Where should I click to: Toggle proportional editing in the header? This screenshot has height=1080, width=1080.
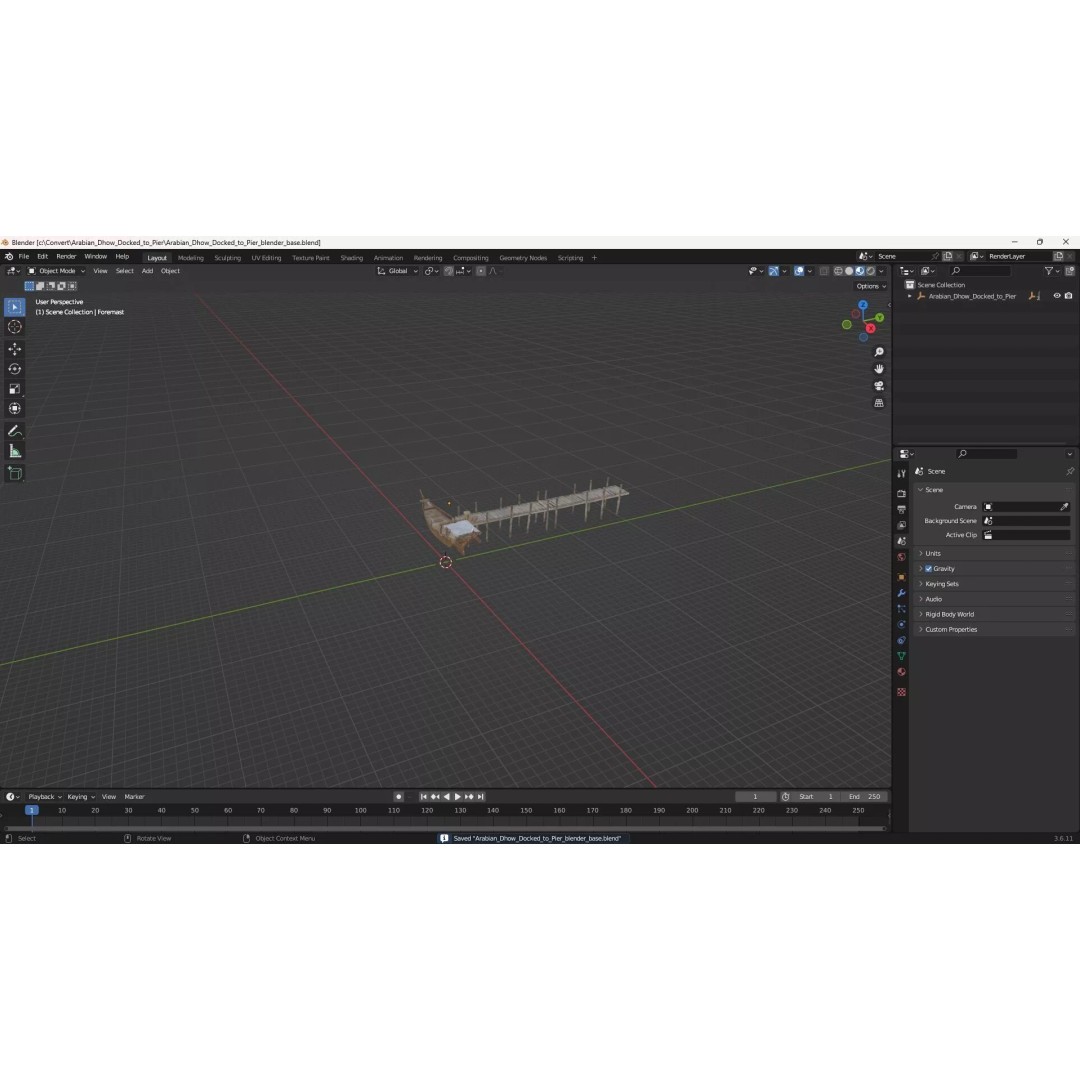[x=481, y=271]
